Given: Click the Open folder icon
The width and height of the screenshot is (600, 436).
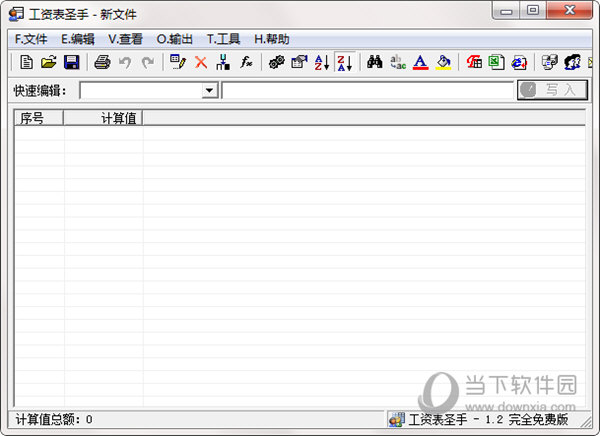Looking at the screenshot, I should point(49,62).
